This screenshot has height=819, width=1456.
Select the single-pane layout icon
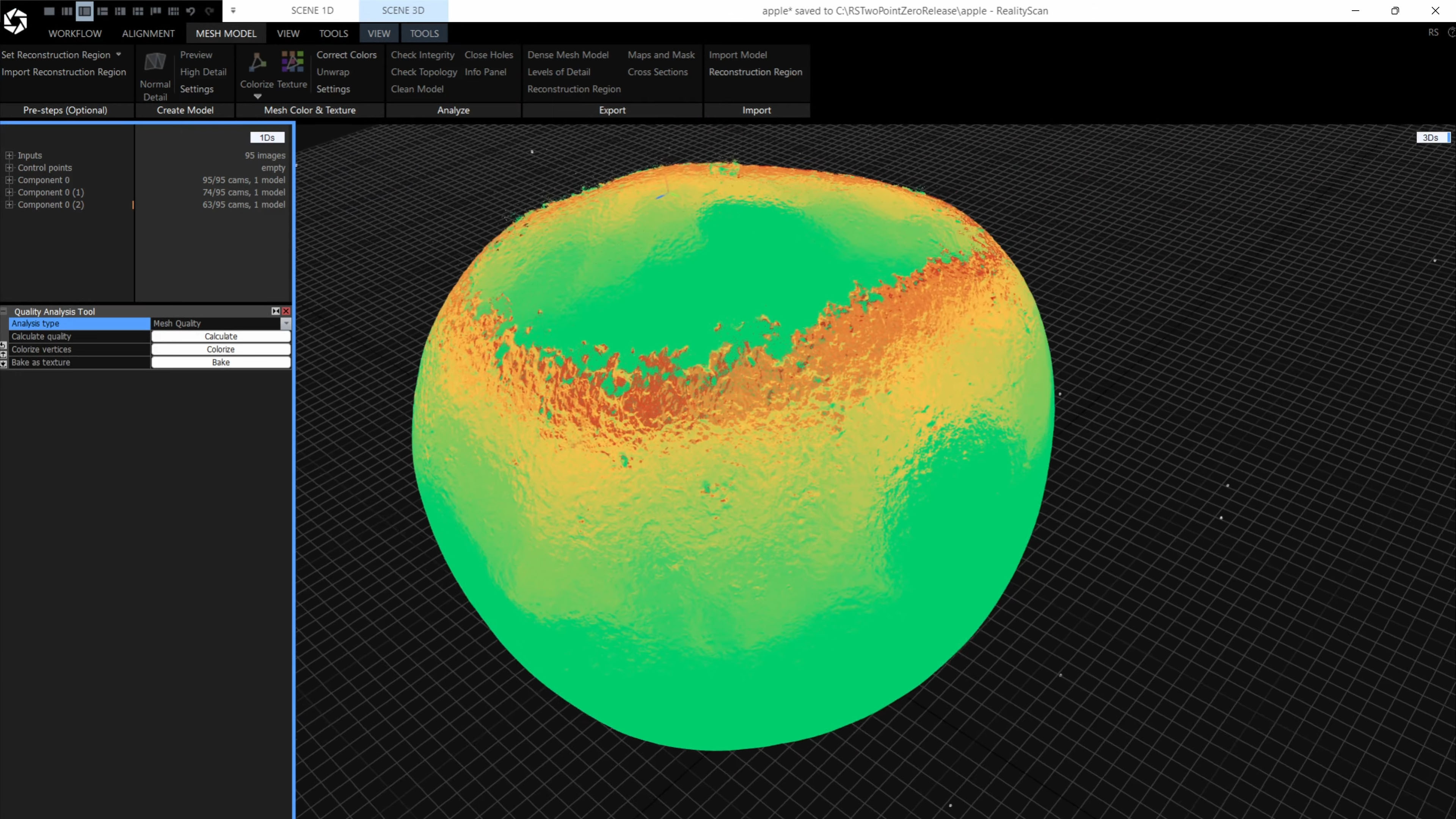tap(49, 11)
